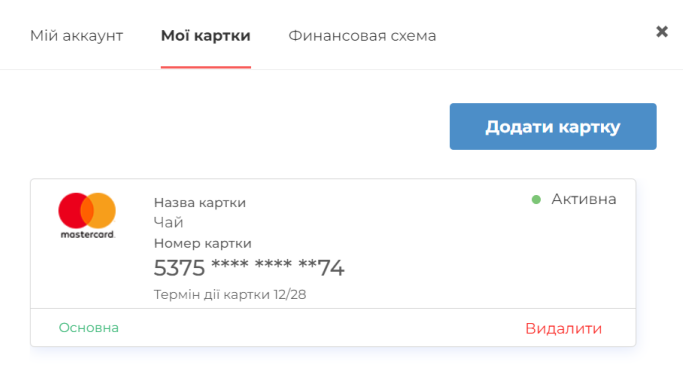This screenshot has width=683, height=377.
Task: Select the Мої картки tab
Action: (206, 36)
